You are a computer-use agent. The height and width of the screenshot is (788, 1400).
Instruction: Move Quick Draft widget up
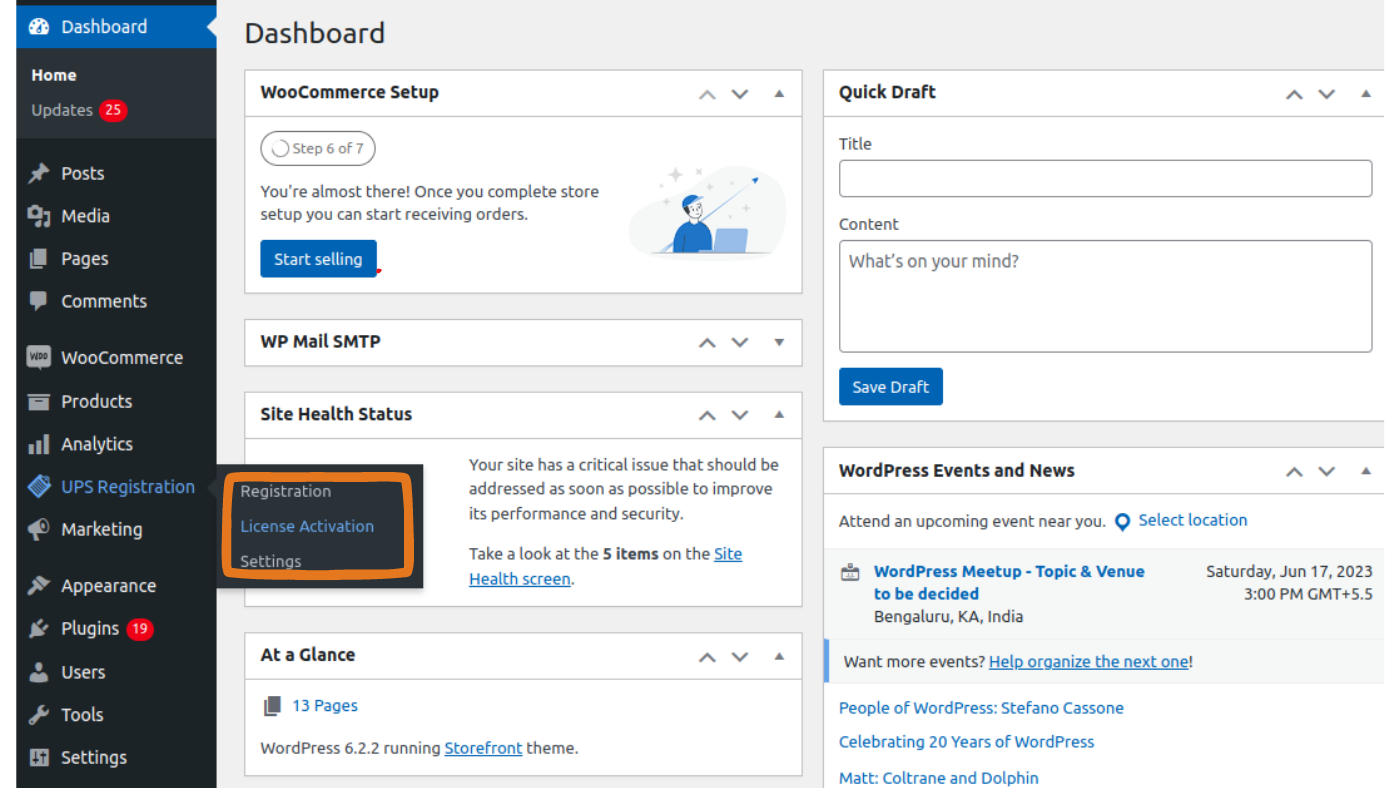(x=1294, y=94)
